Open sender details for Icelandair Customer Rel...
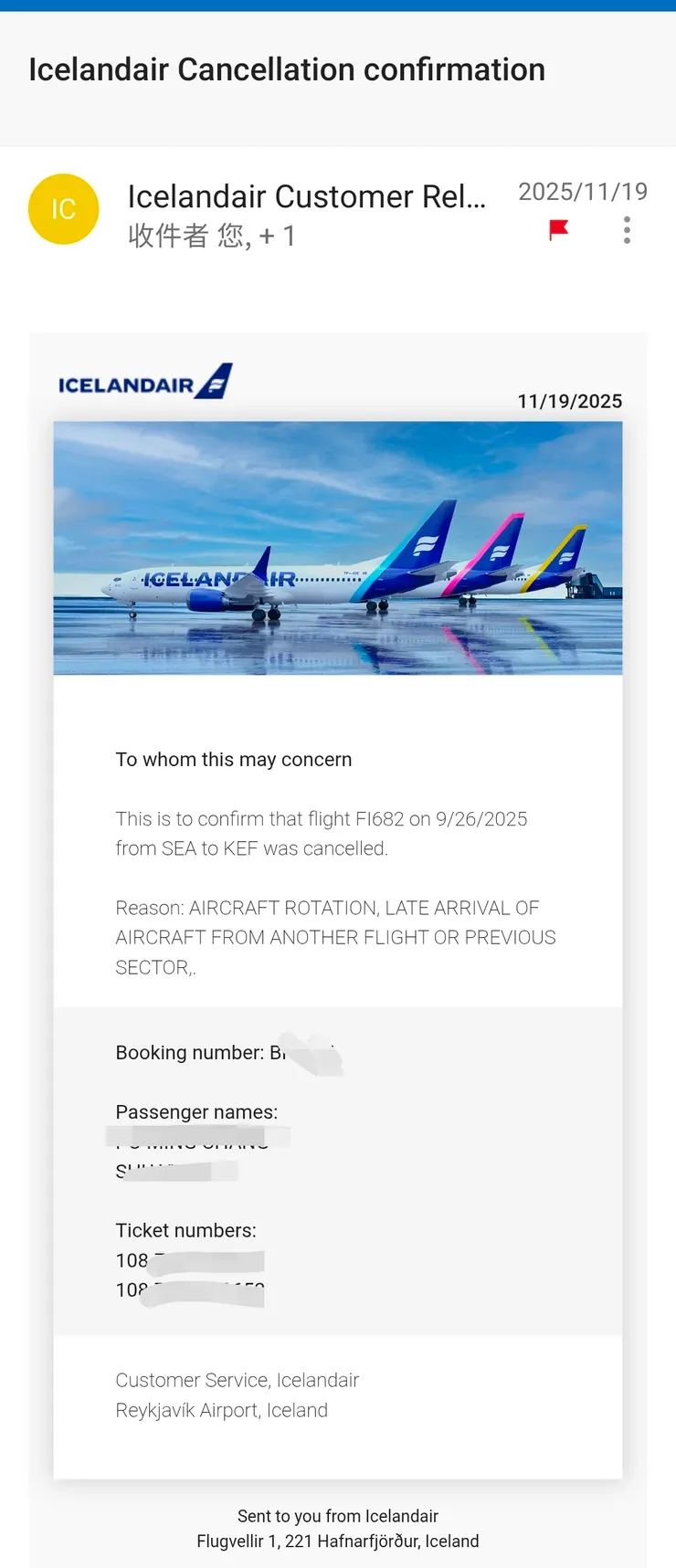The image size is (676, 1568). click(306, 196)
